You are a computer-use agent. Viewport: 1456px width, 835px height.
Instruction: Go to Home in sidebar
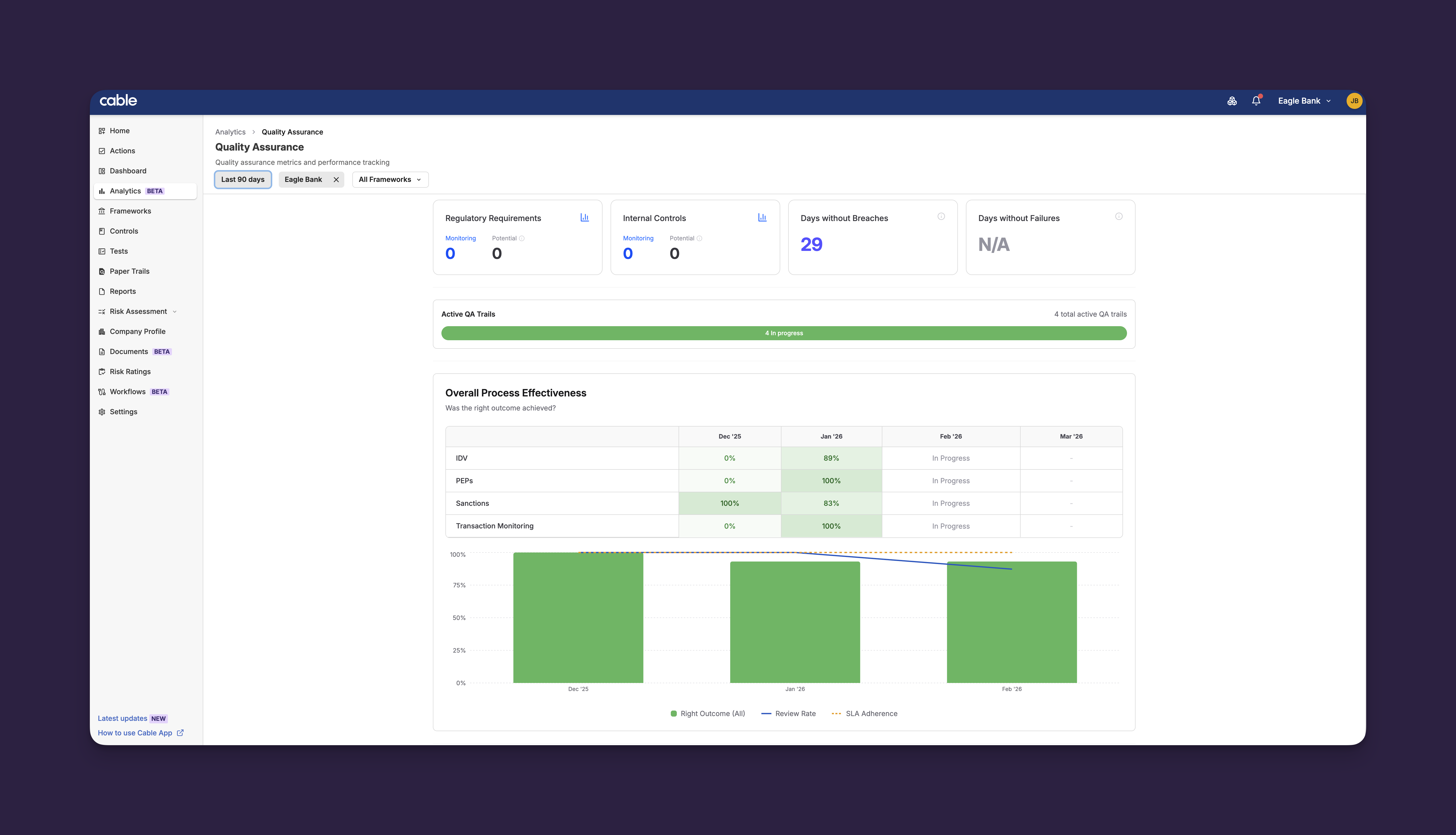pos(145,131)
